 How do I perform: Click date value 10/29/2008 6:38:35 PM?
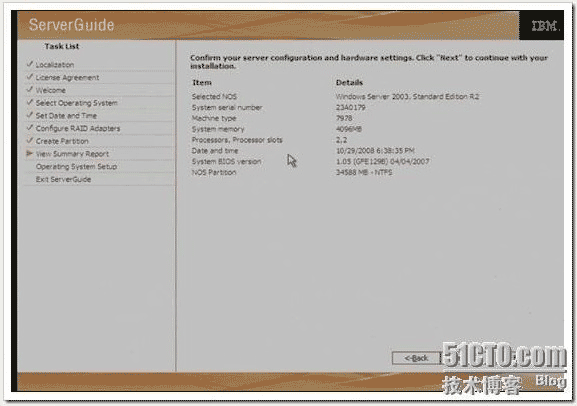tap(375, 151)
